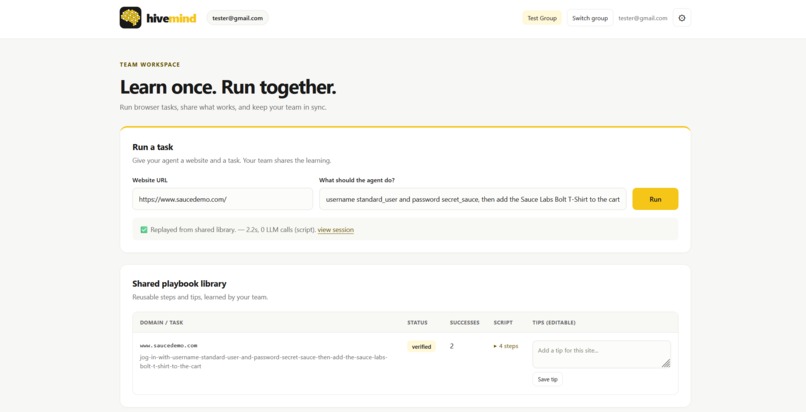
Task: Click the Switch group button
Action: pos(590,18)
